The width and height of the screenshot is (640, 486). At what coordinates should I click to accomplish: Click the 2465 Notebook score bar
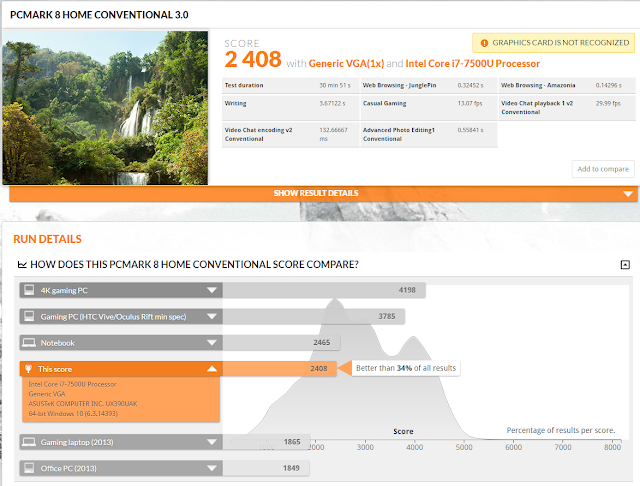[x=281, y=343]
